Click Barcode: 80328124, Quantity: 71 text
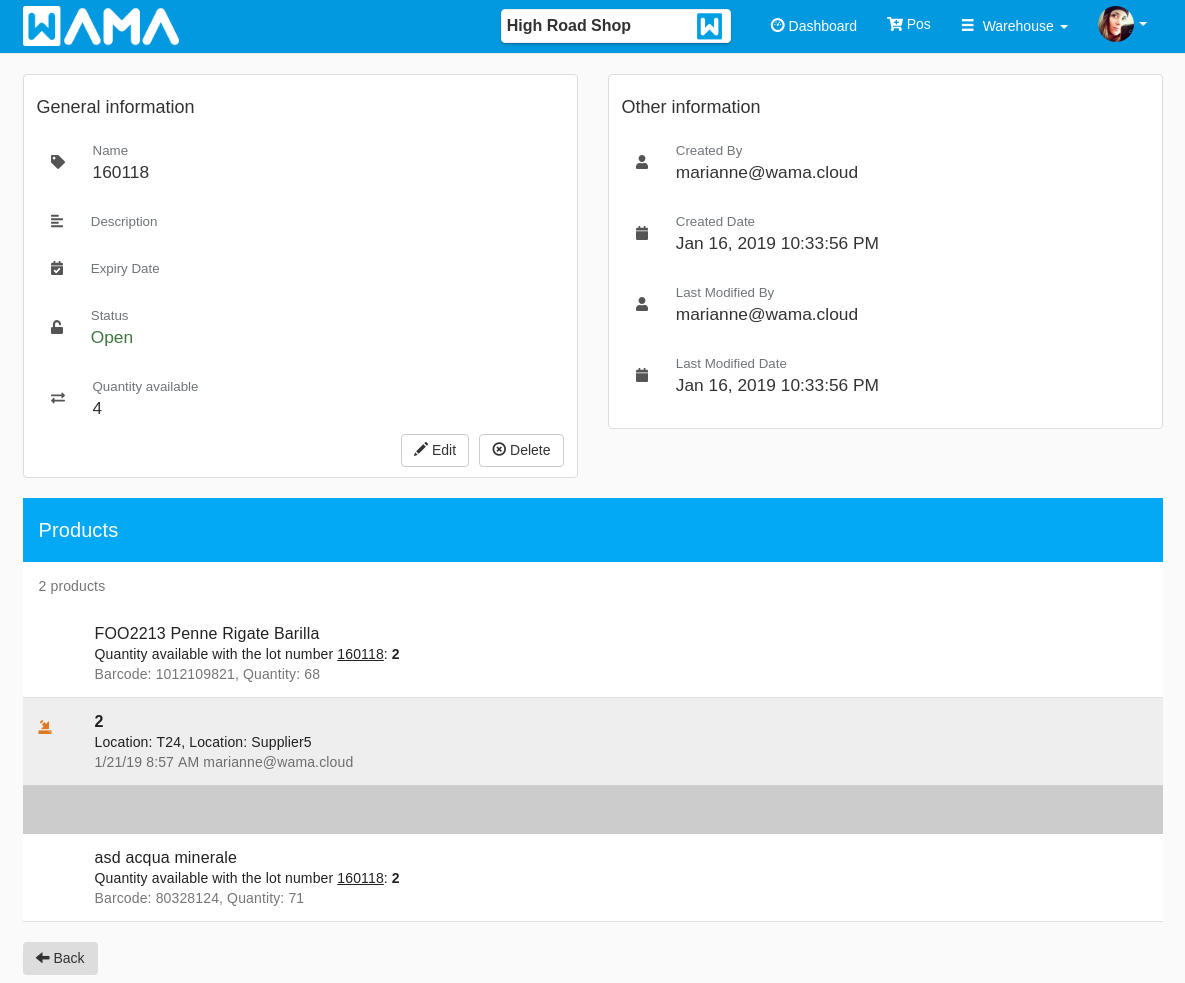 (x=199, y=898)
